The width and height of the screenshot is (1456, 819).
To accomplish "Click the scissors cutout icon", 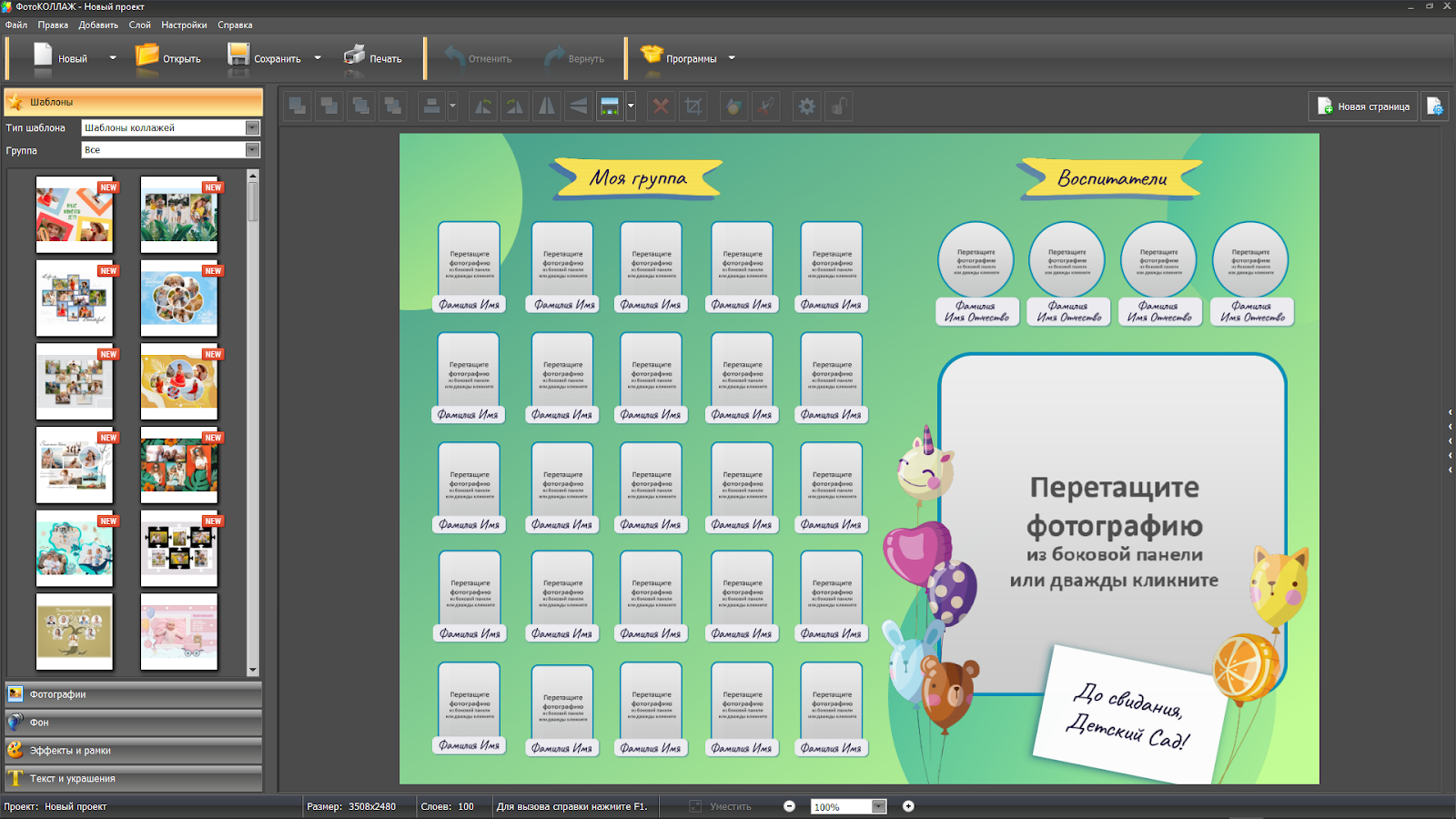I will pyautogui.click(x=766, y=106).
